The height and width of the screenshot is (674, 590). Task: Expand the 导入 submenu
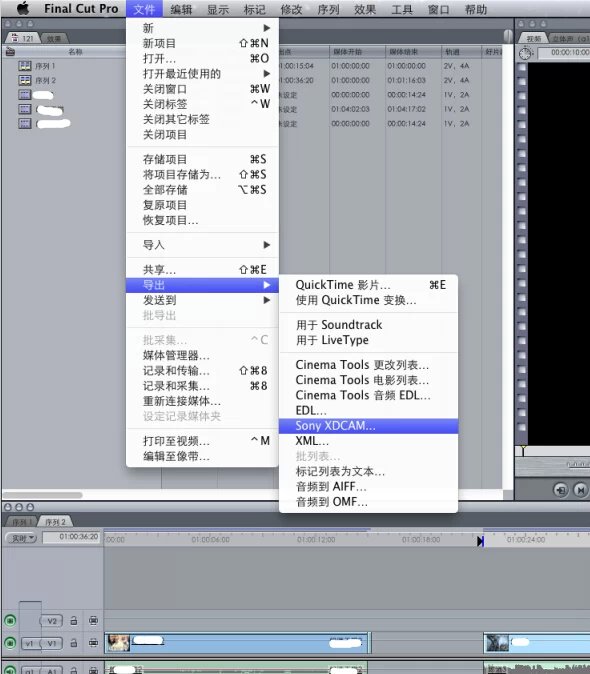[x=202, y=245]
